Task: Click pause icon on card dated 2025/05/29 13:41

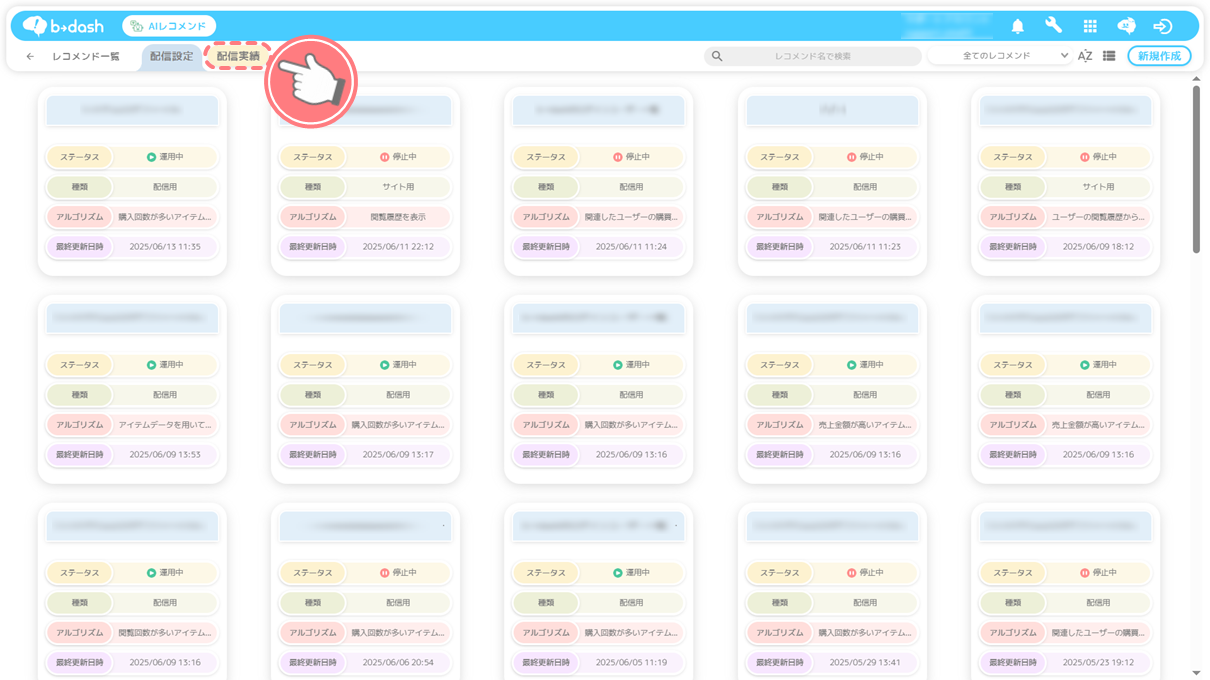Action: click(851, 573)
